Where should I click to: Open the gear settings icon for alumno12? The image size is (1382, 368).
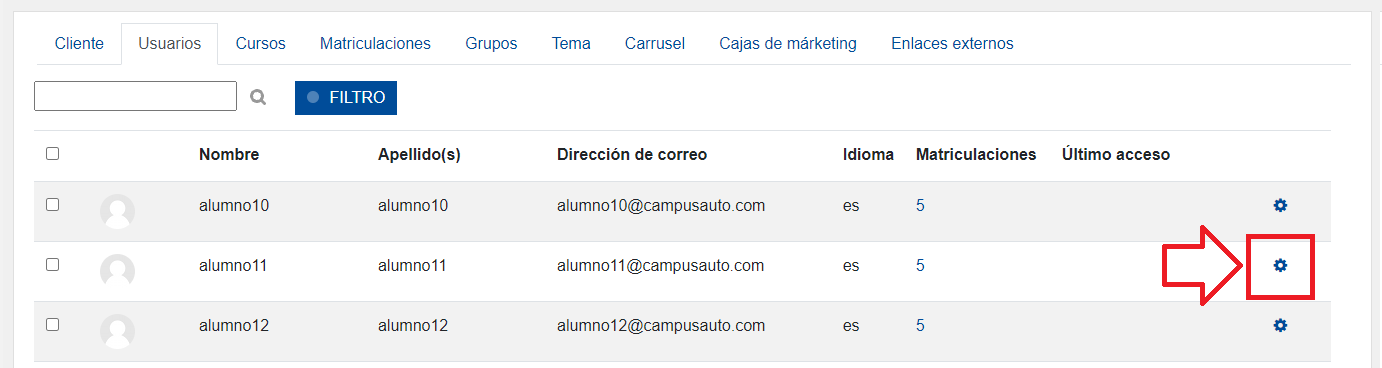pos(1280,326)
